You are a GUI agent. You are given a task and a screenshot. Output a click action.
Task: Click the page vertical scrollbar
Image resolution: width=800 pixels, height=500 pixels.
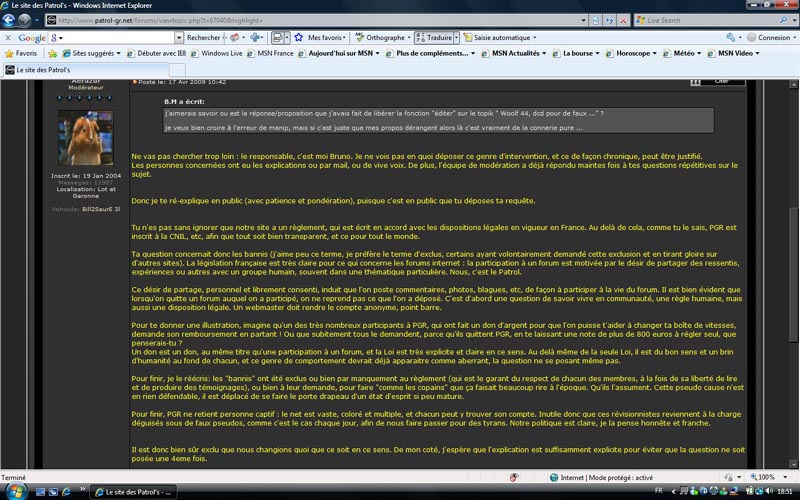(793, 276)
